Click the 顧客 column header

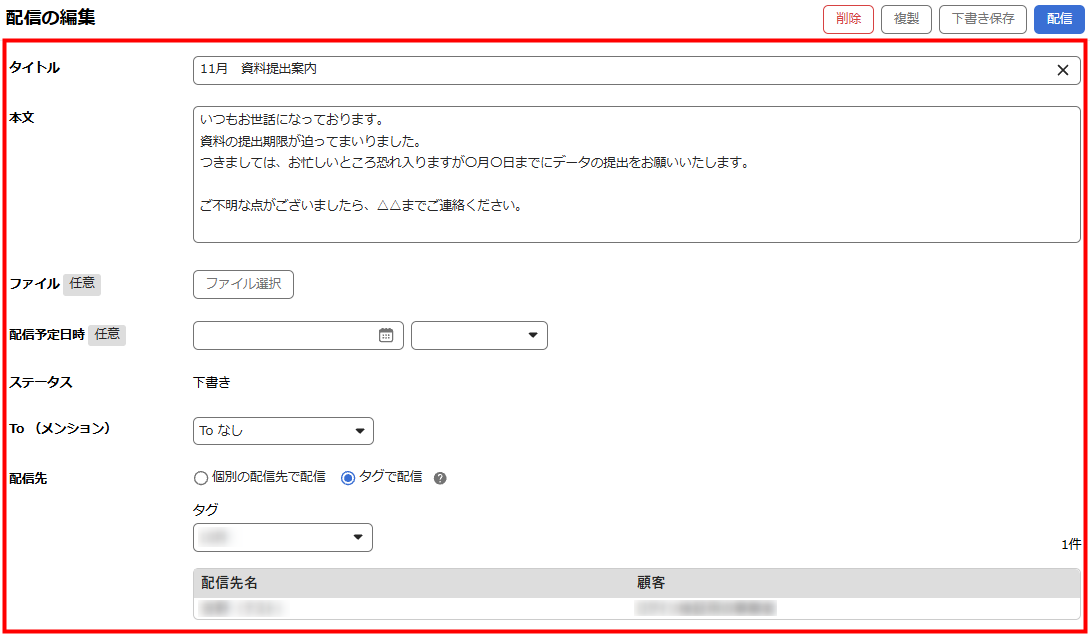point(651,583)
